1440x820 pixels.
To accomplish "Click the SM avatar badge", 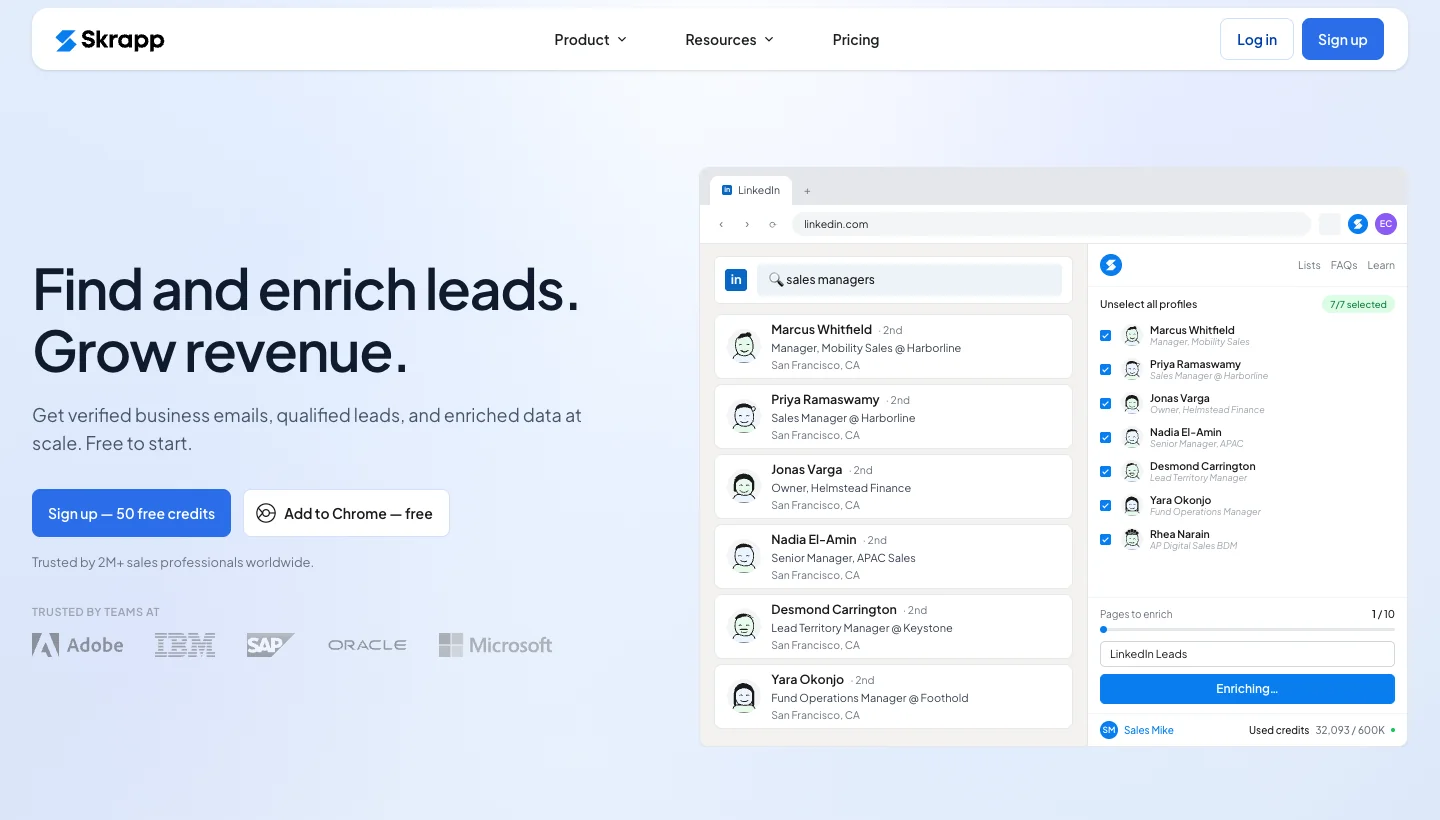I will [x=1109, y=730].
